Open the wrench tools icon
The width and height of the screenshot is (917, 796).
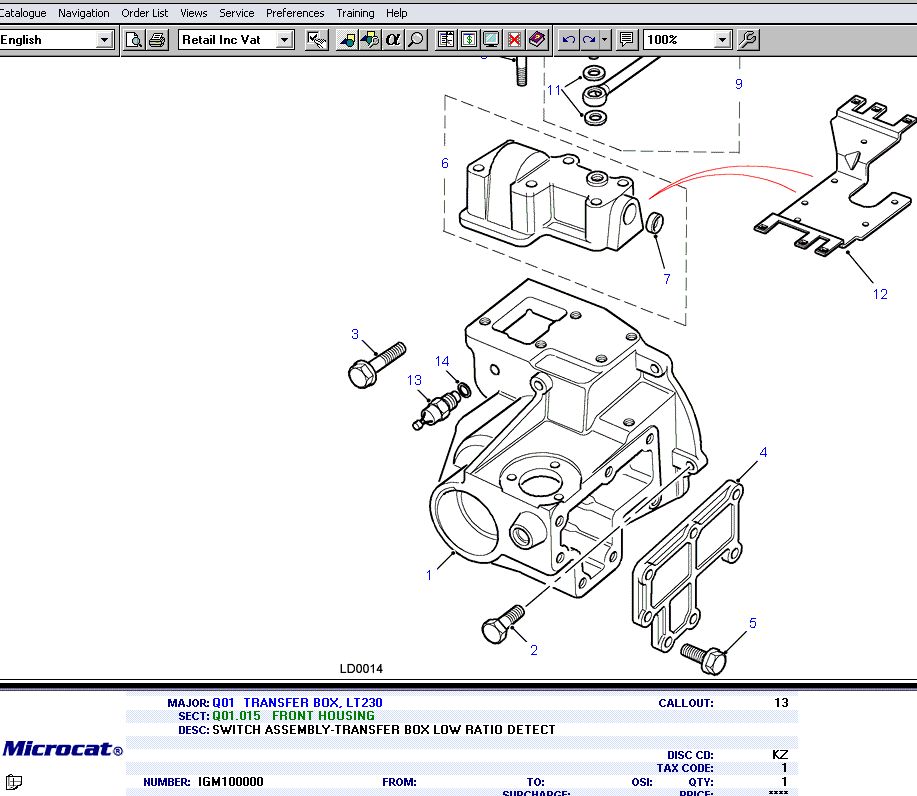[747, 40]
